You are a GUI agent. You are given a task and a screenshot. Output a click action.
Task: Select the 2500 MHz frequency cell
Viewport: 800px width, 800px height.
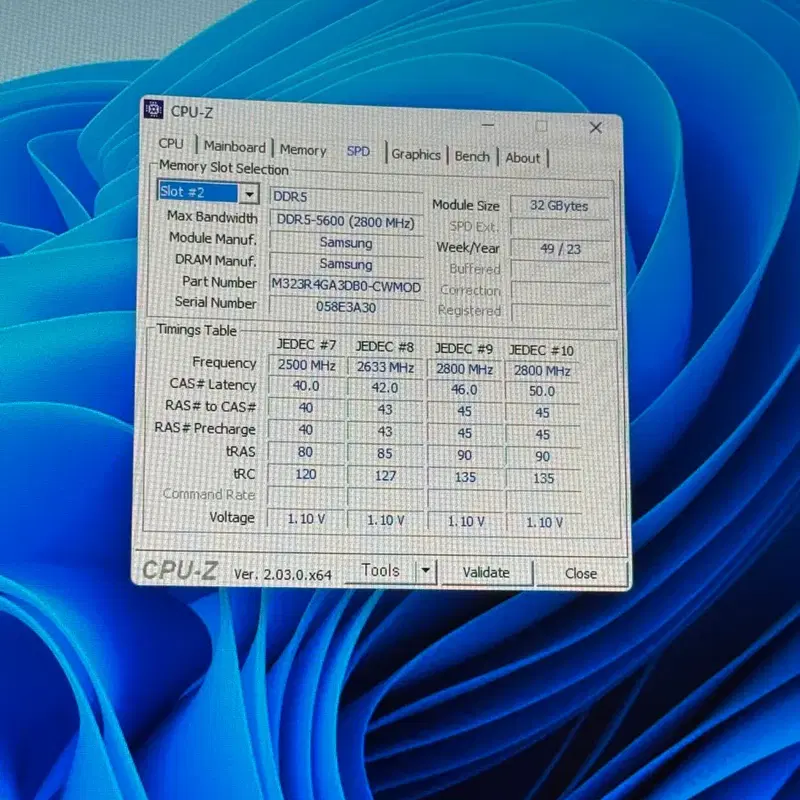point(306,365)
